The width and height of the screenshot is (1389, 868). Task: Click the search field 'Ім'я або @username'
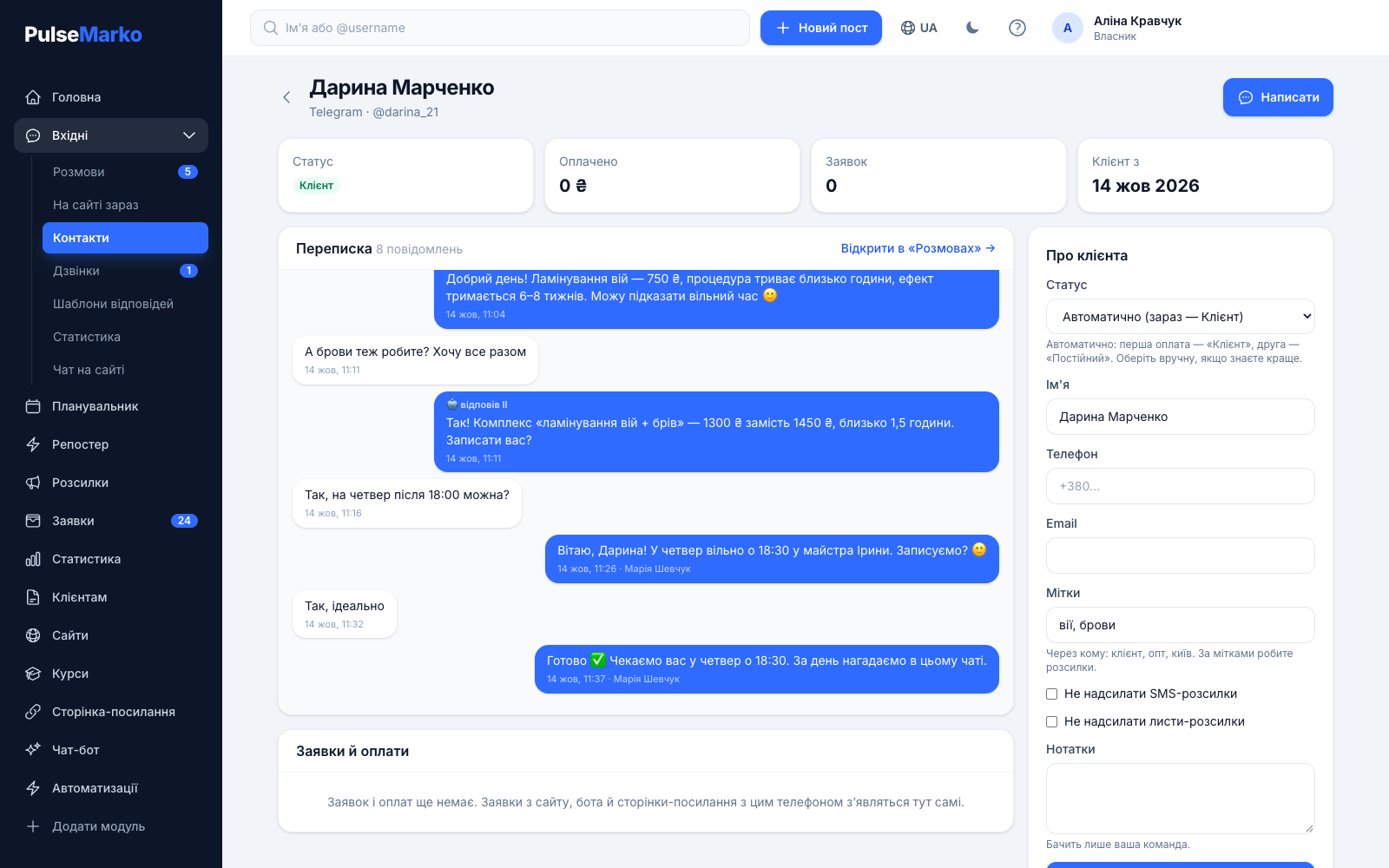[500, 28]
